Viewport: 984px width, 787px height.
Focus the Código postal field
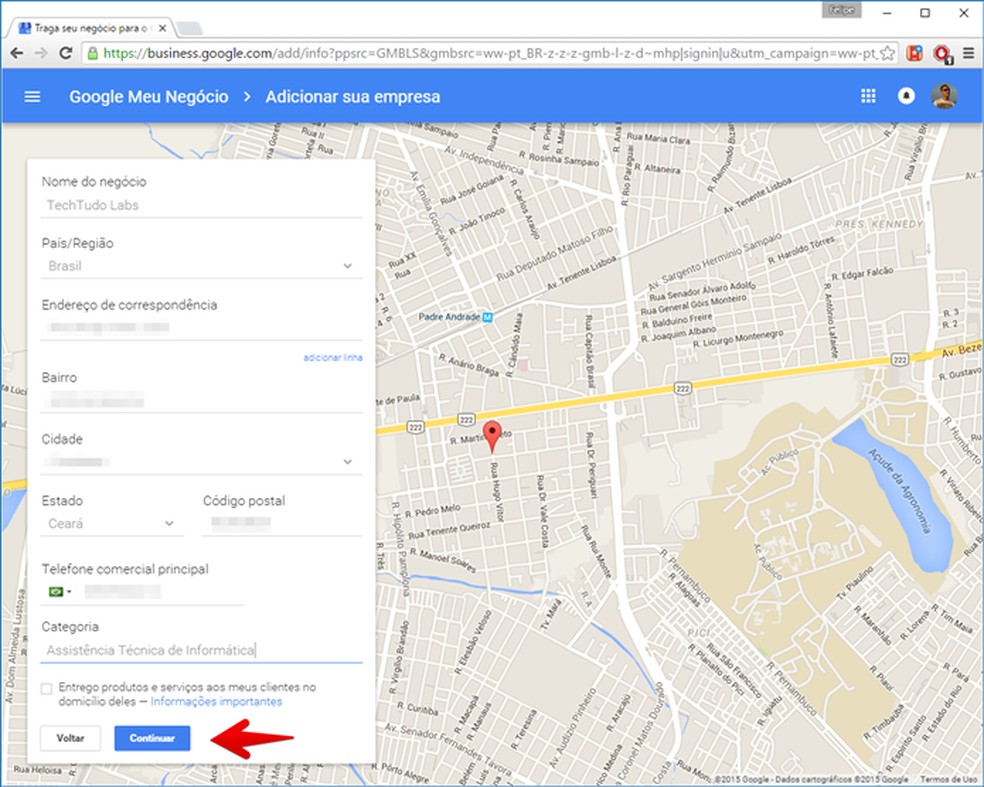click(x=282, y=523)
